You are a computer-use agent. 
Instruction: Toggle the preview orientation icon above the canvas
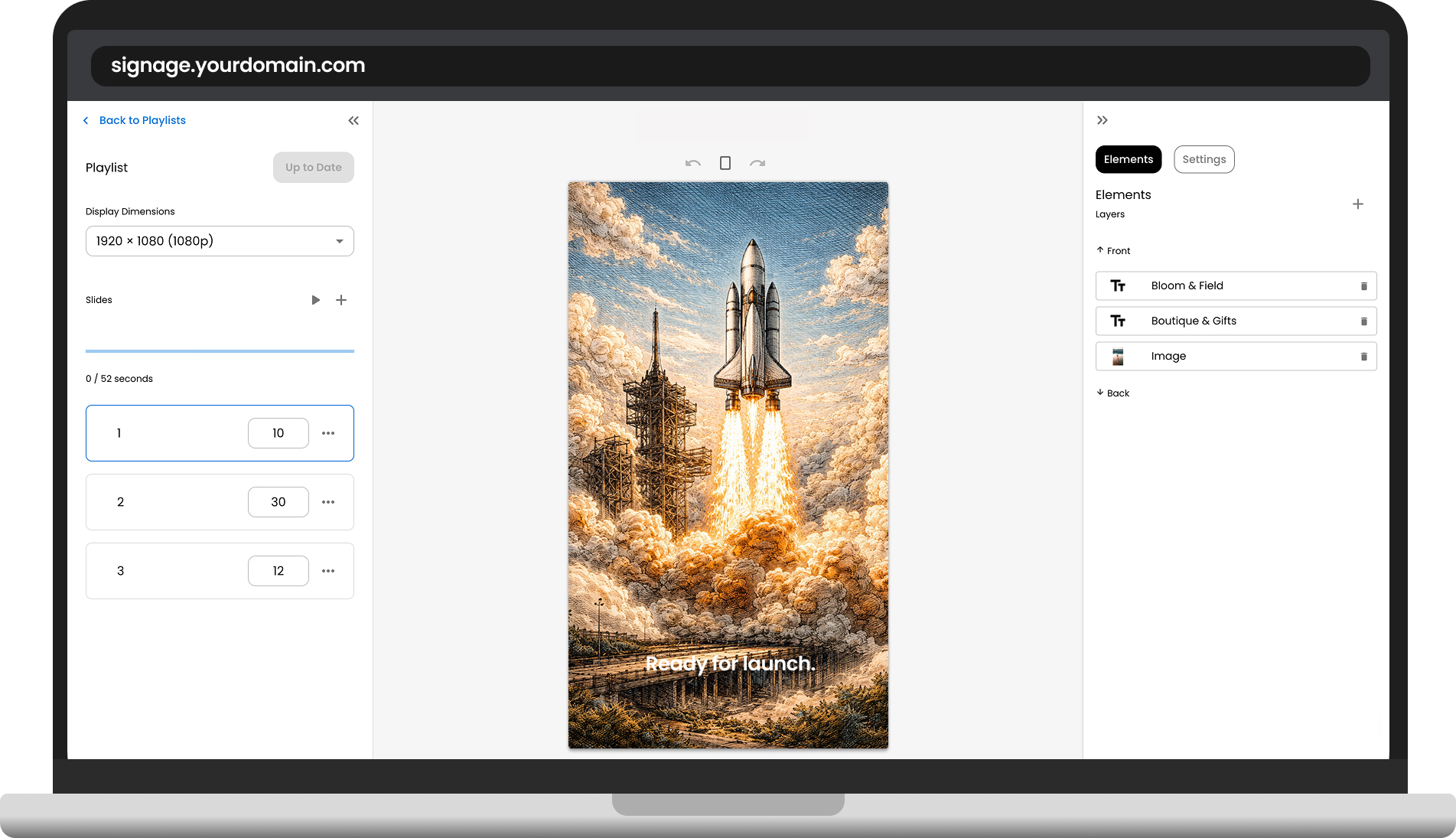click(x=725, y=162)
